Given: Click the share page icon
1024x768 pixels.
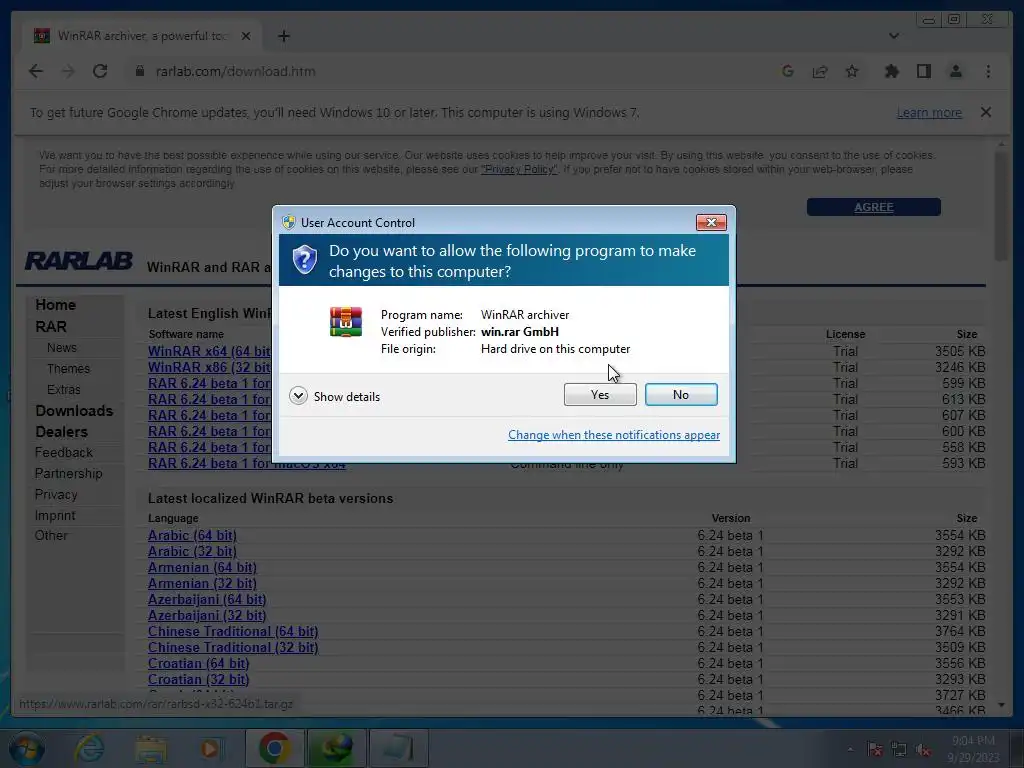Looking at the screenshot, I should coord(820,71).
